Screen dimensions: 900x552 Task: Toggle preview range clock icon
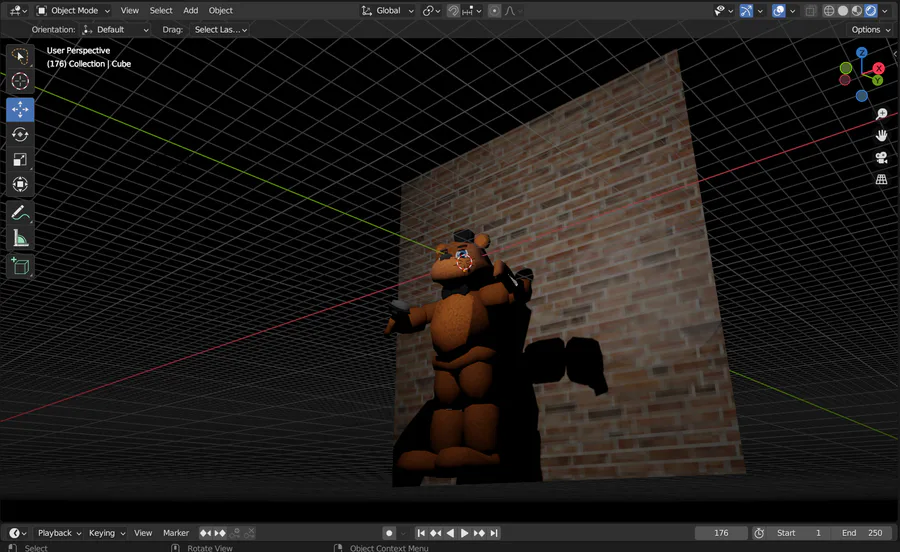[759, 533]
